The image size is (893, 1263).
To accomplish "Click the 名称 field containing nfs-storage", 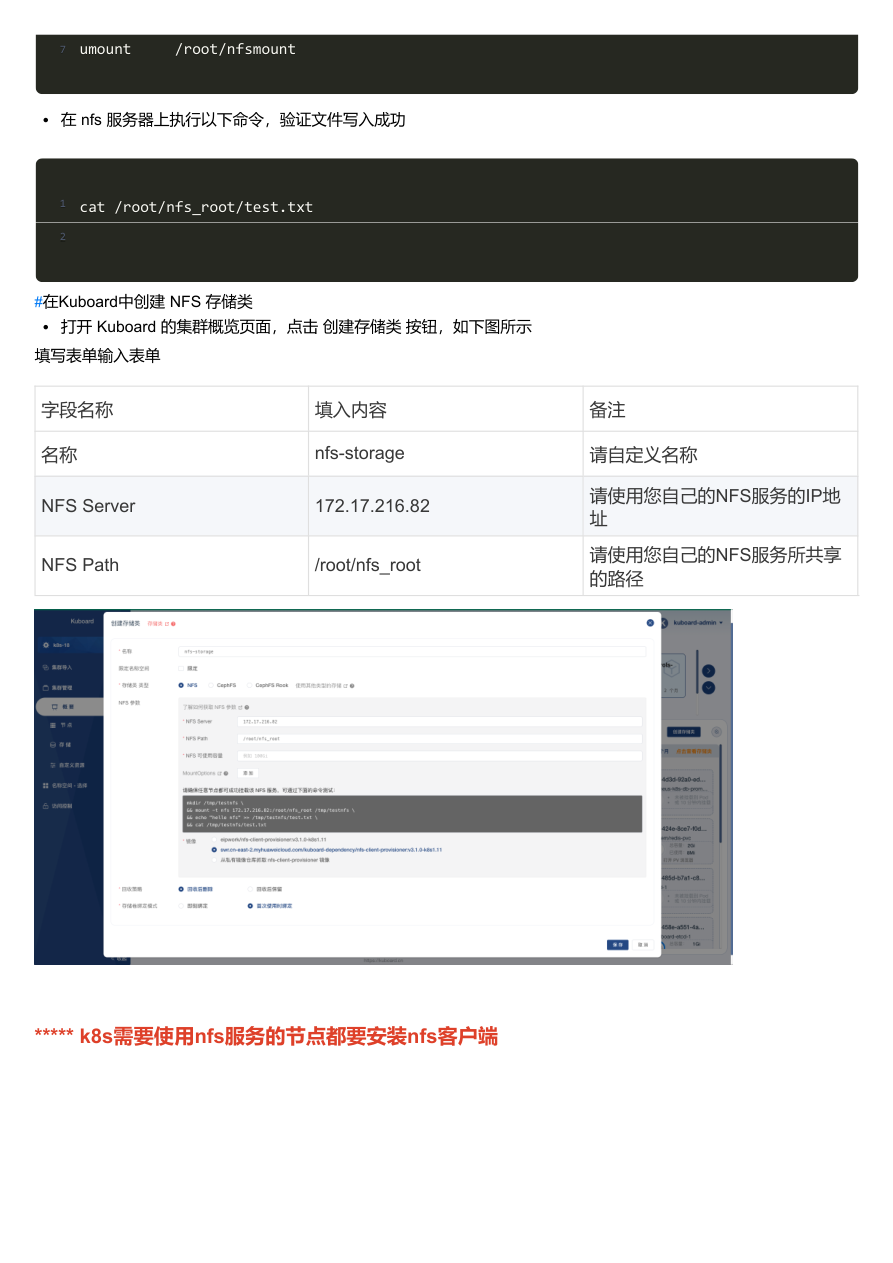I will coord(412,651).
